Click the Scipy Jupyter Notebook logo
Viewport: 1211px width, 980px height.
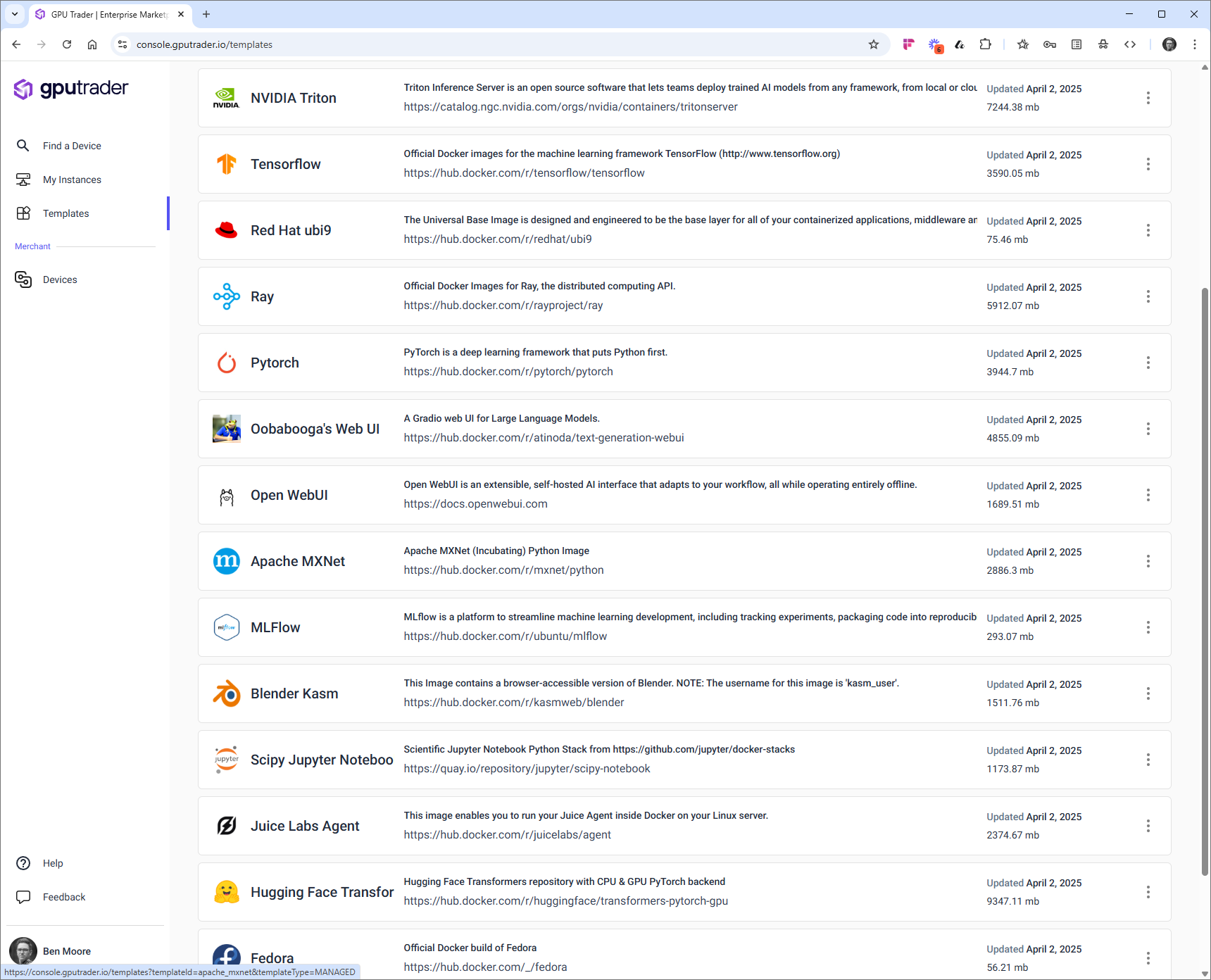coord(226,760)
